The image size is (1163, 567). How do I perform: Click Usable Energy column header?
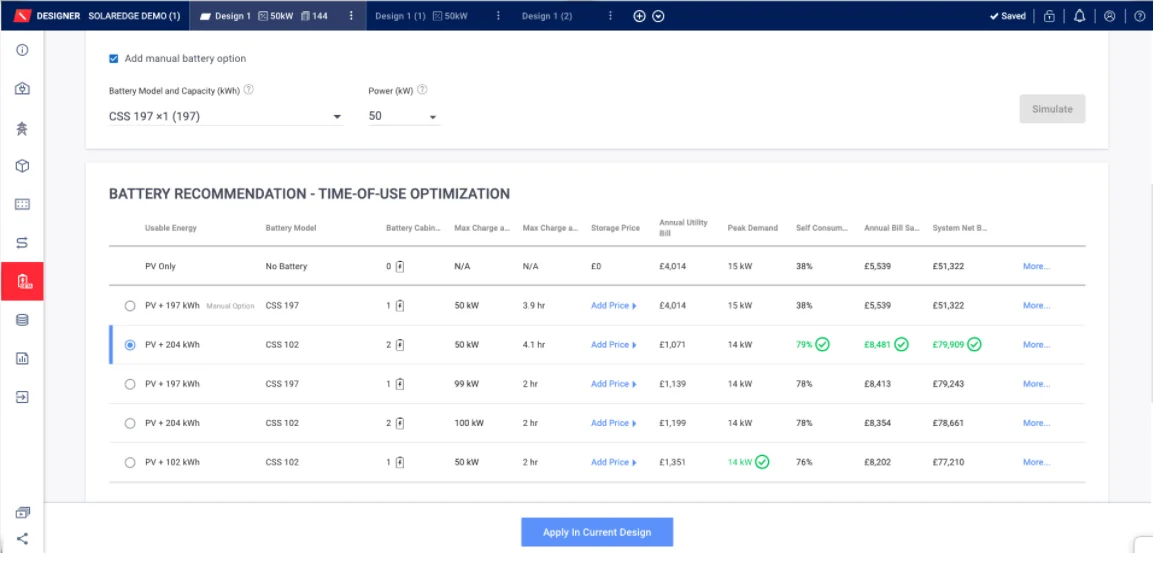(171, 228)
